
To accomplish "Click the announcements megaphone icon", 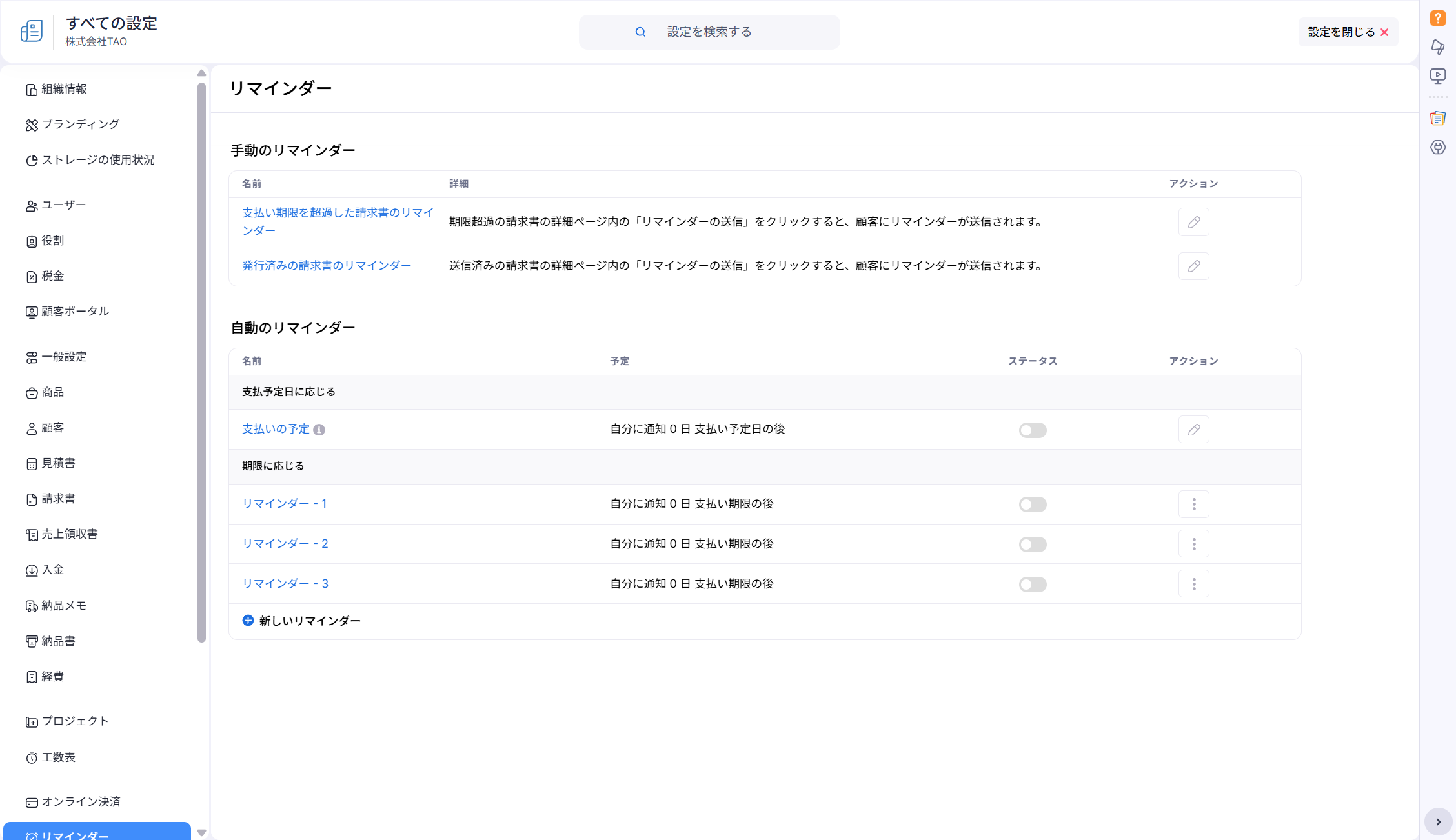I will pos(1437,47).
